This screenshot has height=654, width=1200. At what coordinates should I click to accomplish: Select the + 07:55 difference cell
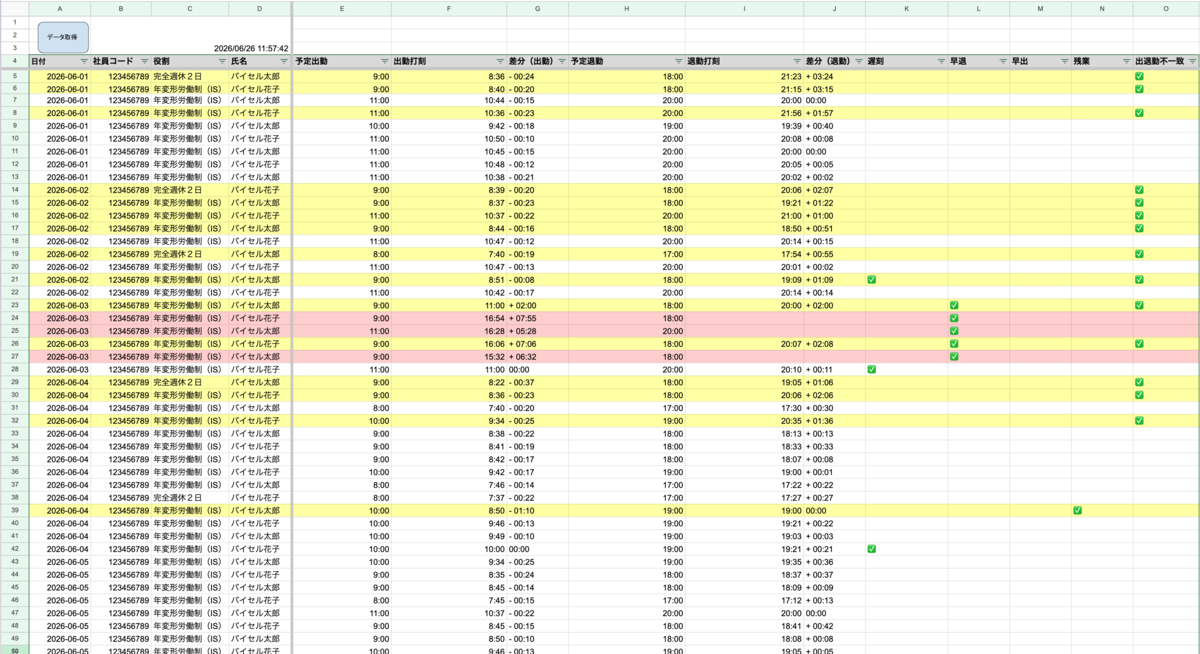[x=537, y=318]
